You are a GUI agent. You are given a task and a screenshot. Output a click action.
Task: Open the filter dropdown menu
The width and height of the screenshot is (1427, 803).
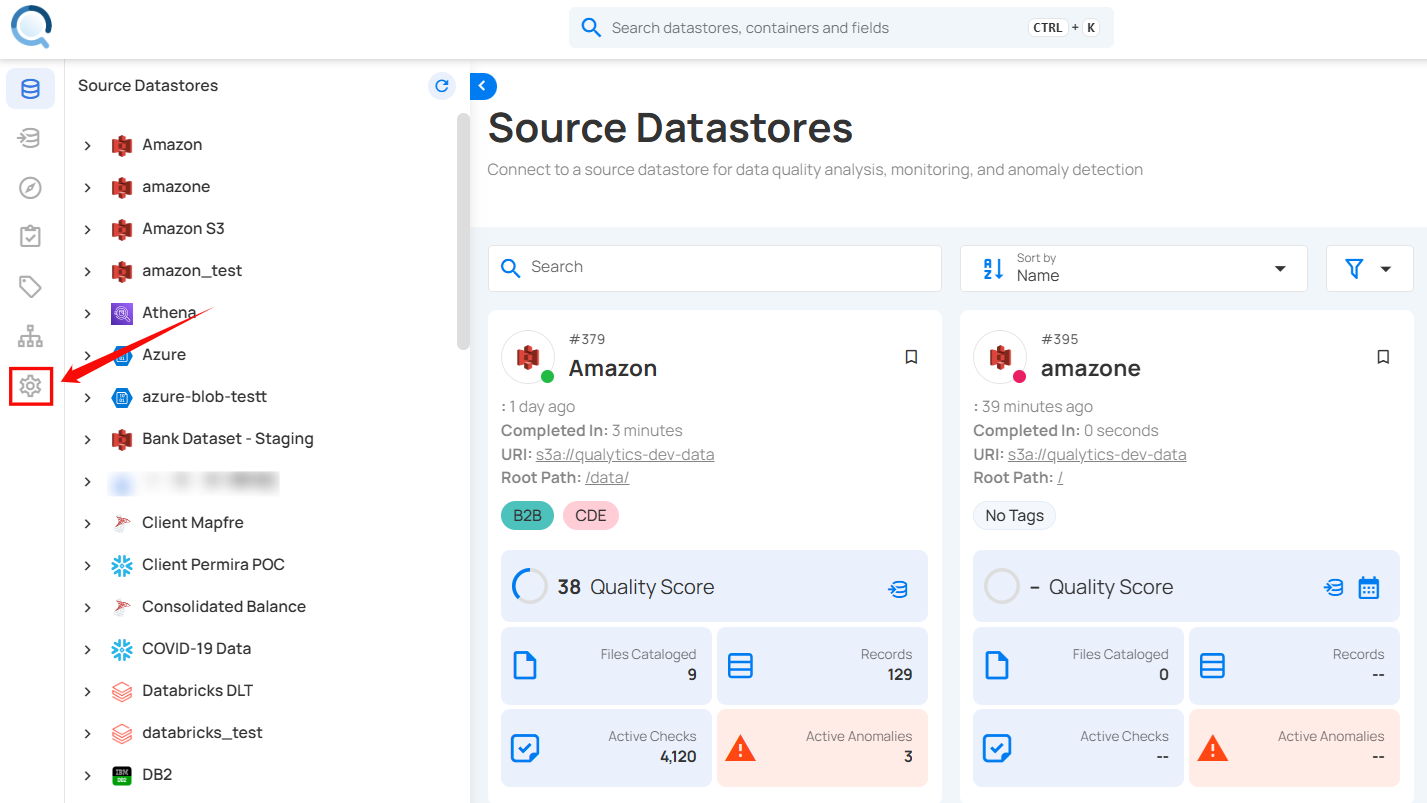1368,268
